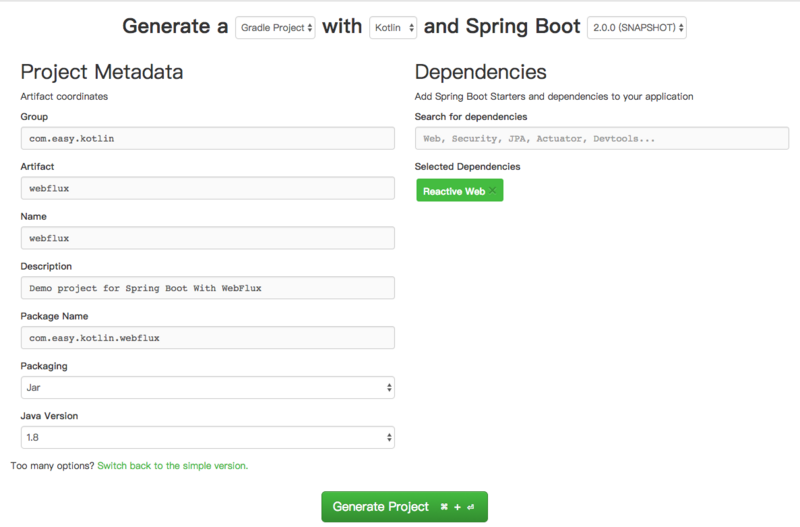800x527 pixels.
Task: Open the Gradle Project type dropdown
Action: click(x=276, y=28)
